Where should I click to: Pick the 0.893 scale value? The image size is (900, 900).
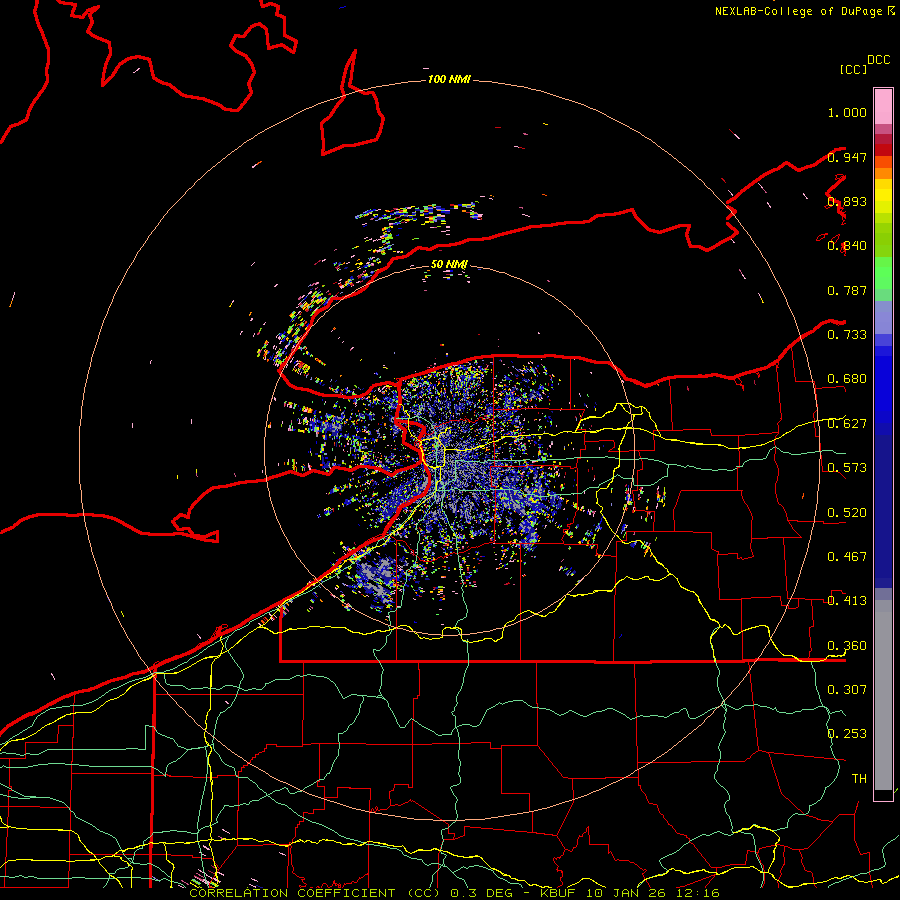click(x=847, y=201)
